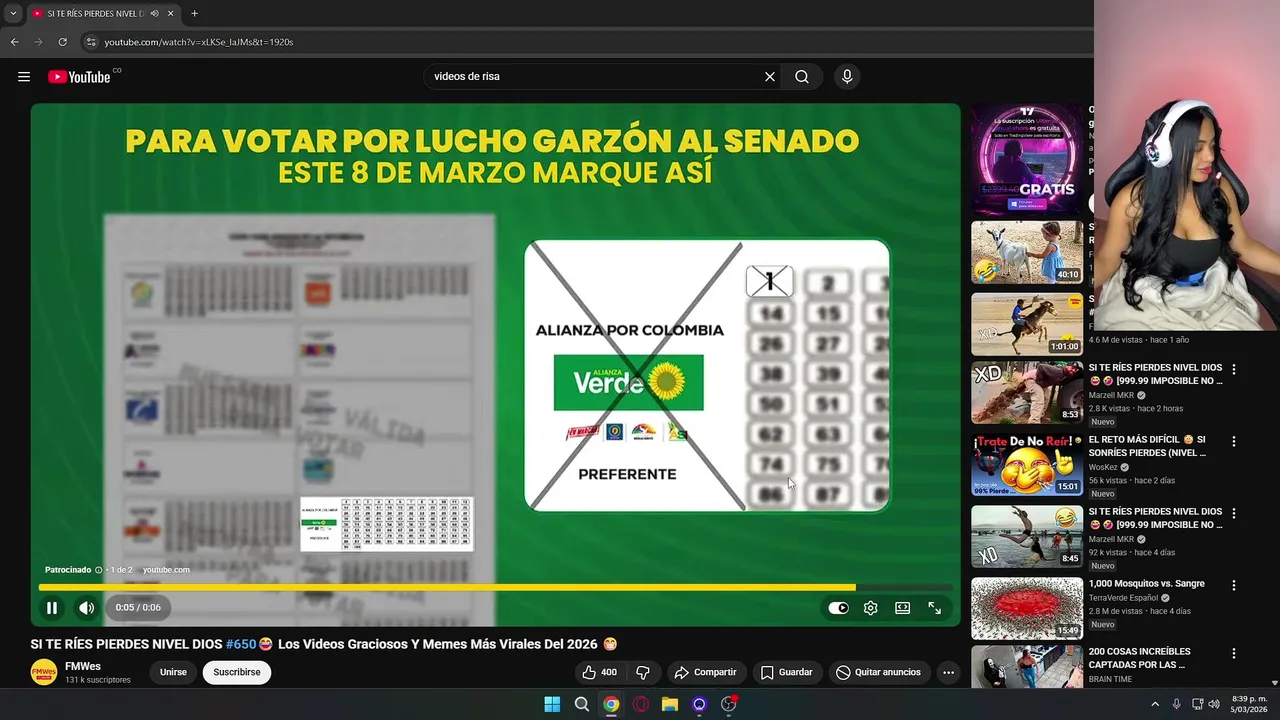Screen dimensions: 1280x720
Task: Click the GRATIS sponsored ad thumbnail
Action: click(1027, 158)
